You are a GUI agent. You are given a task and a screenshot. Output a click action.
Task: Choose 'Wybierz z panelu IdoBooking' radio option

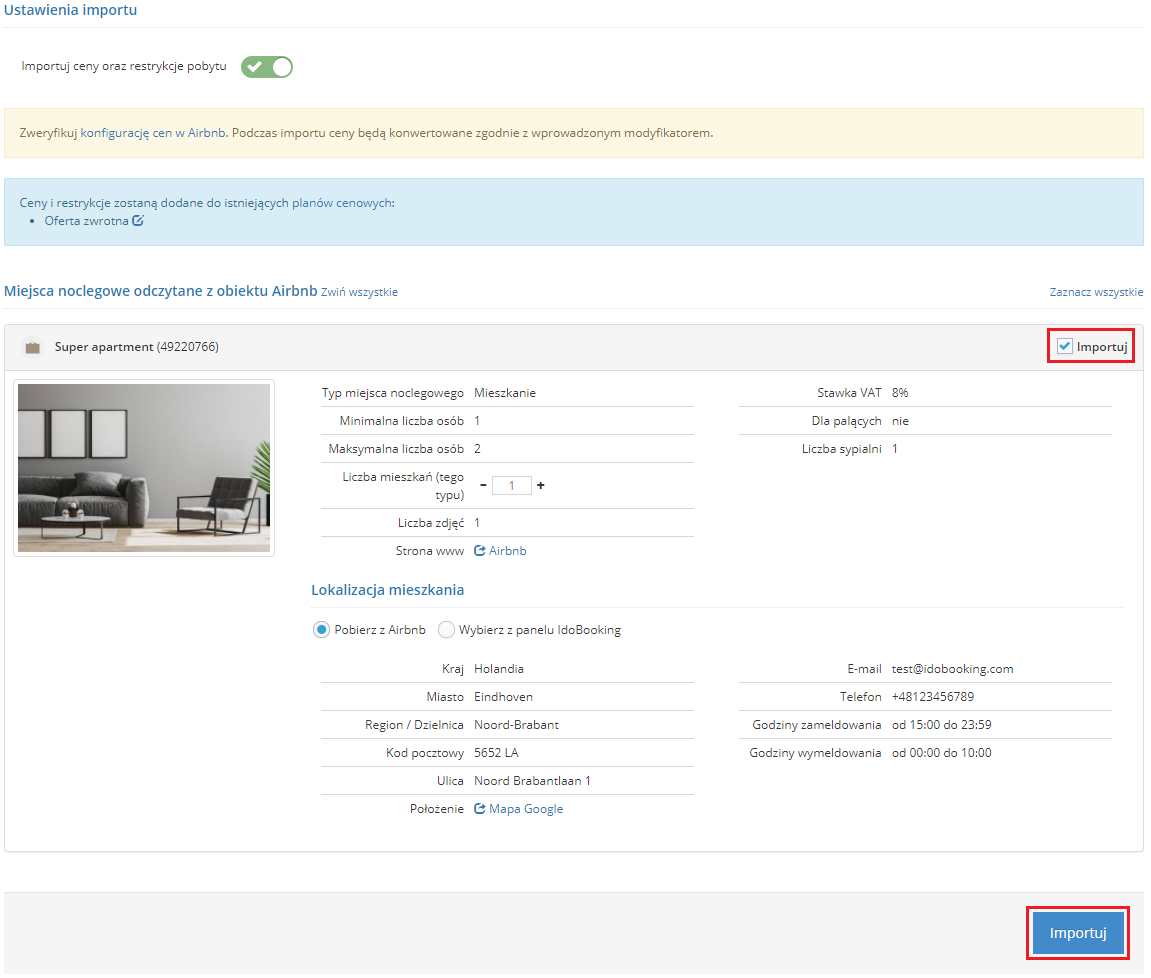446,630
